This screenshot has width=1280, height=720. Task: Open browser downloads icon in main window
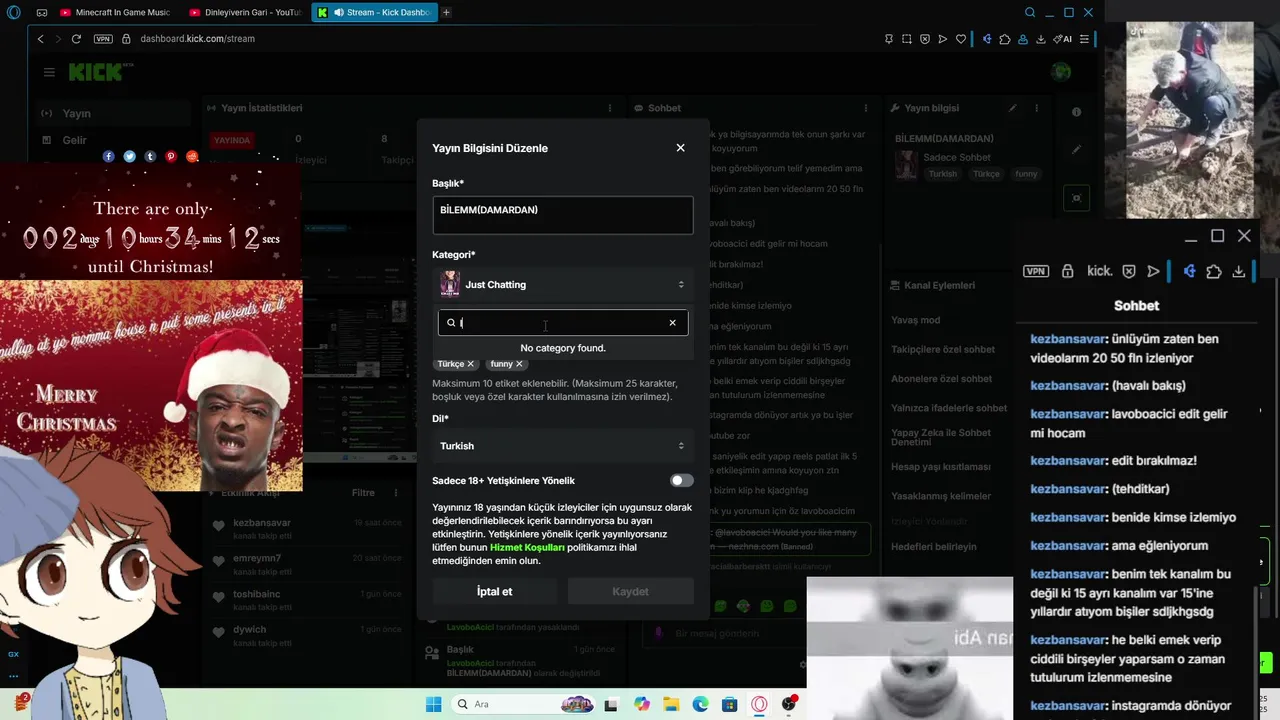point(1041,39)
